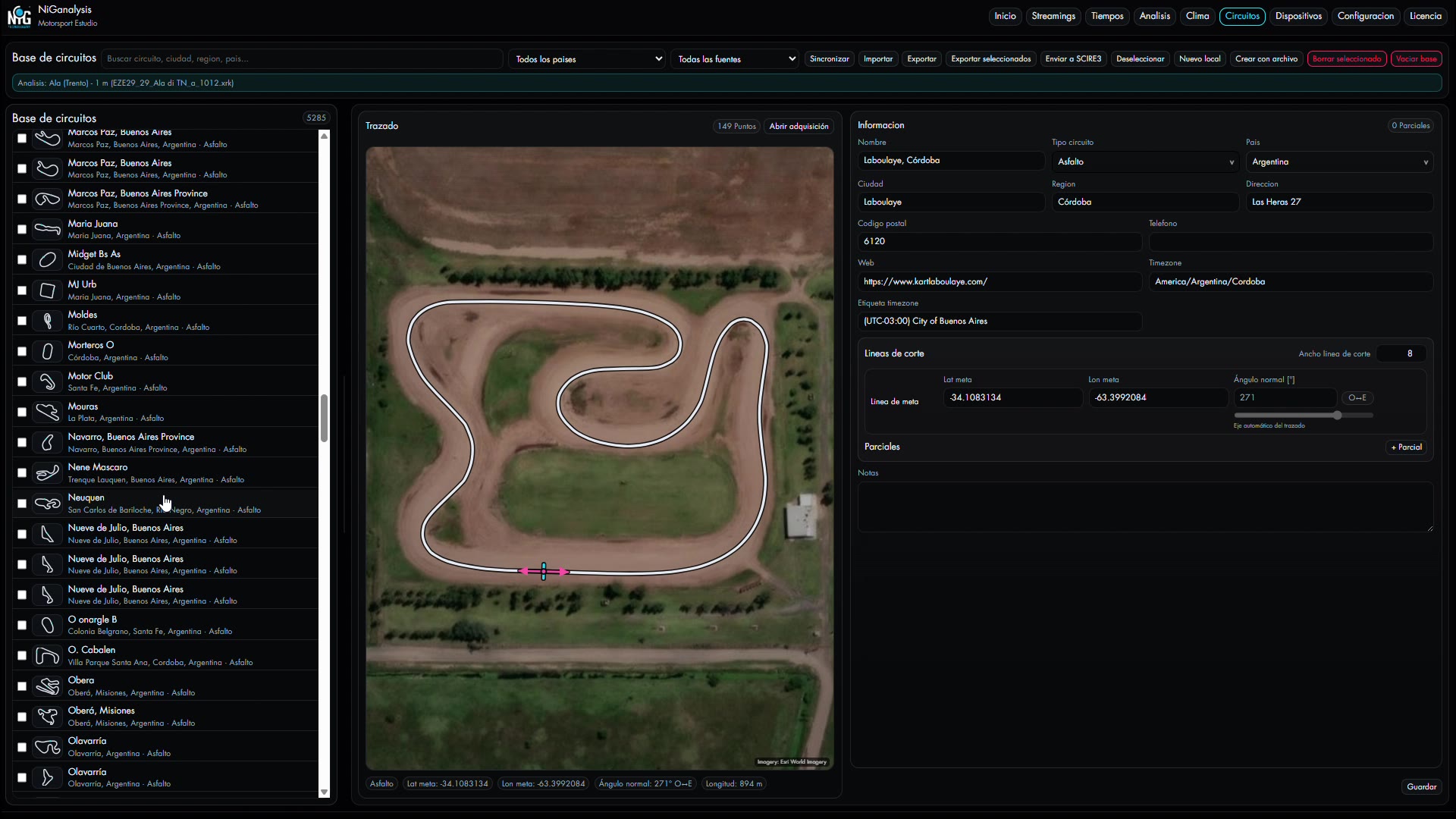Check the Mouras circuit checkbox
This screenshot has width=1456, height=819.
click(x=22, y=412)
